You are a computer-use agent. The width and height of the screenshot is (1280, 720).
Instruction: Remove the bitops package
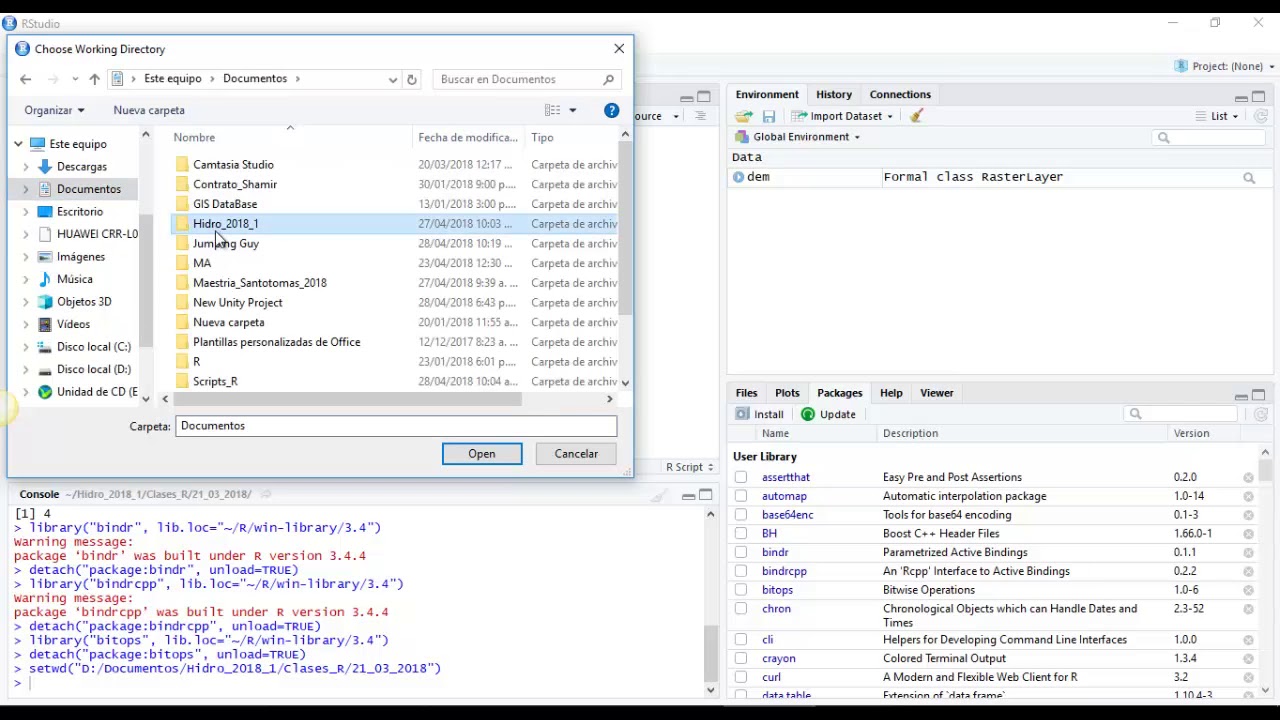(x=1248, y=591)
